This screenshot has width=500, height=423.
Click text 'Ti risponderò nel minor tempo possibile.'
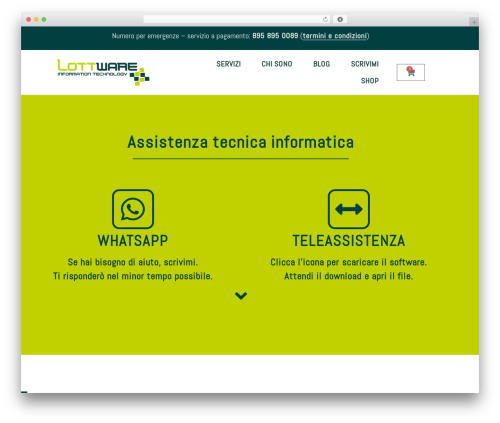133,276
